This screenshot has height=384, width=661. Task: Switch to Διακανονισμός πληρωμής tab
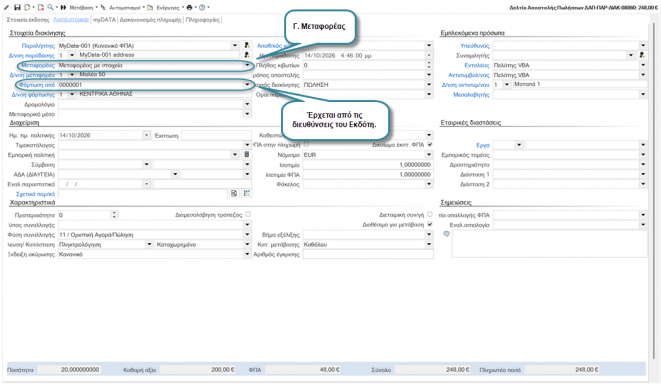click(x=150, y=20)
